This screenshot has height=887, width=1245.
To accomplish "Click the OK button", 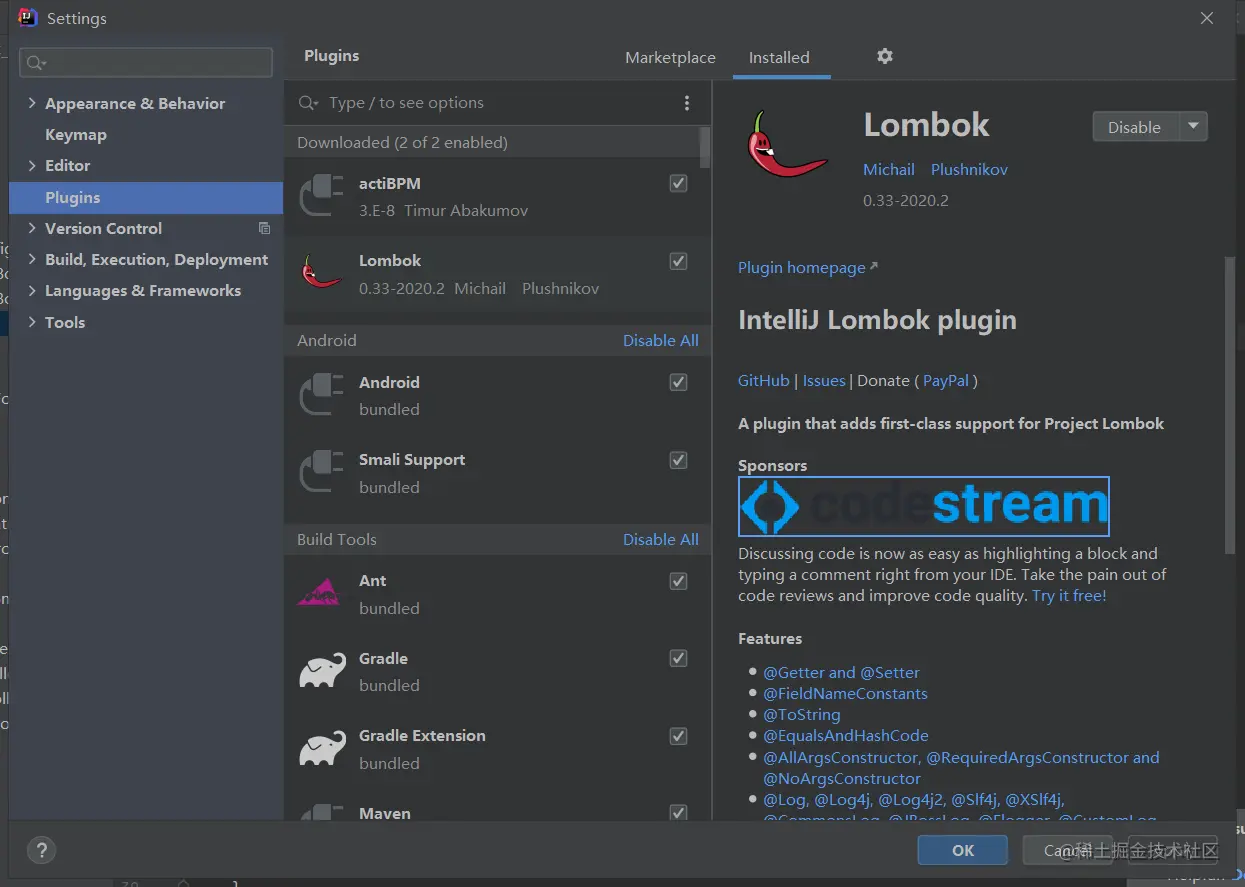I will pos(963,850).
